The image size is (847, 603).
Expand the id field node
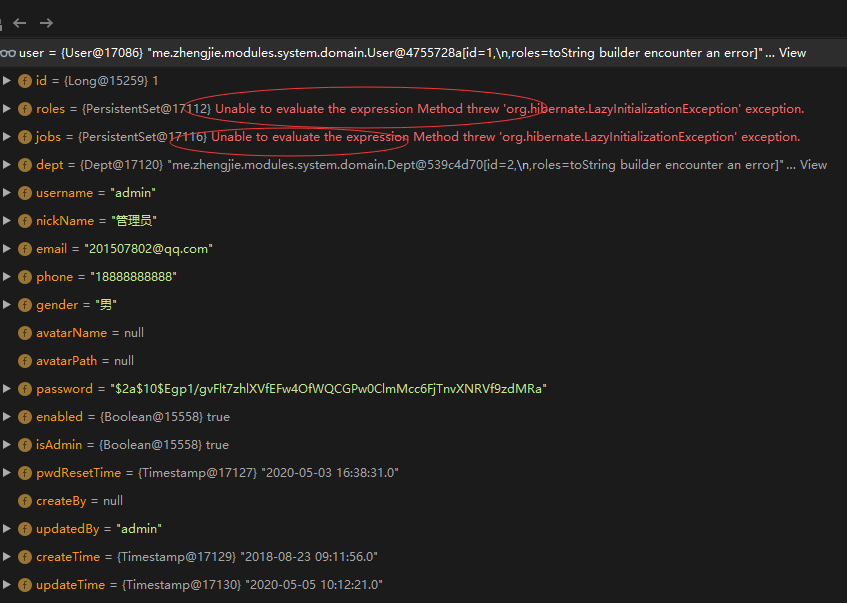[x=6, y=81]
